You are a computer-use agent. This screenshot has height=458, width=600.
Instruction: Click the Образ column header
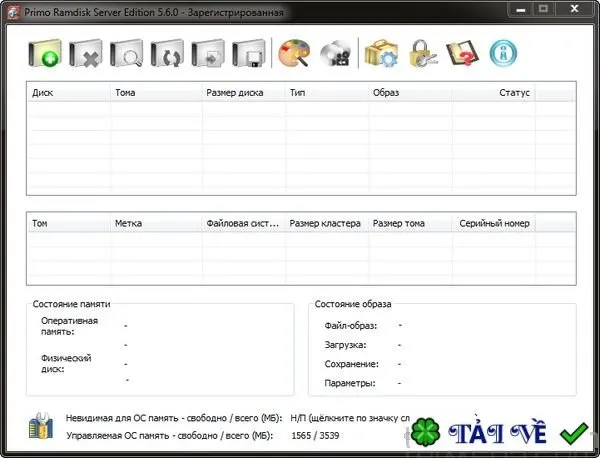410,93
